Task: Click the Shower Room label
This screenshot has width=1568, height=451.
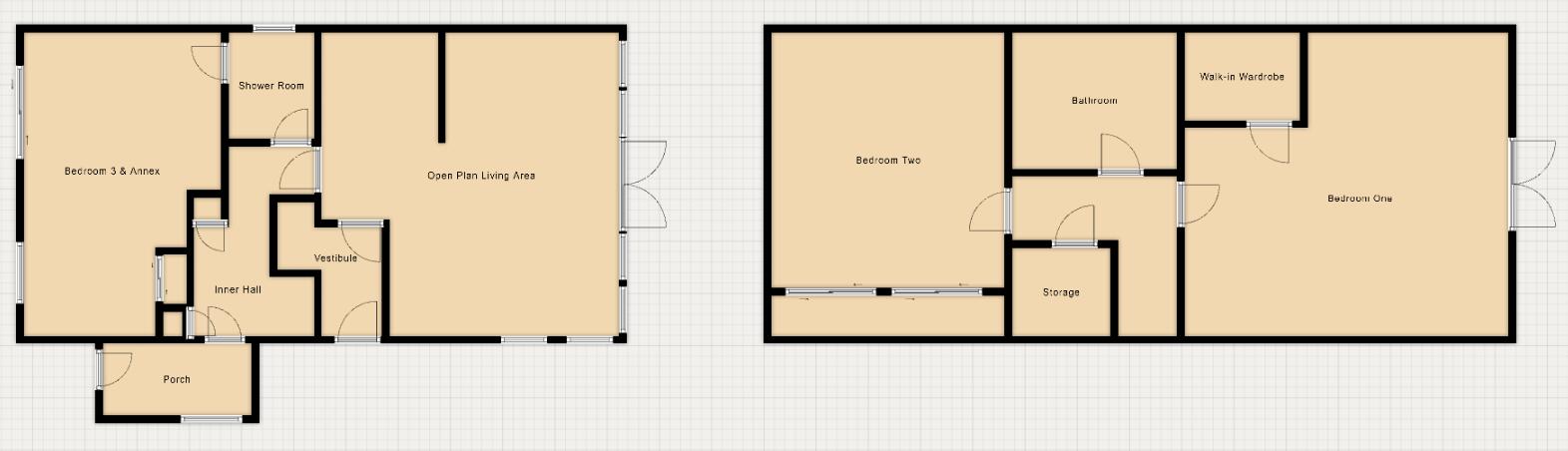Action: (270, 86)
